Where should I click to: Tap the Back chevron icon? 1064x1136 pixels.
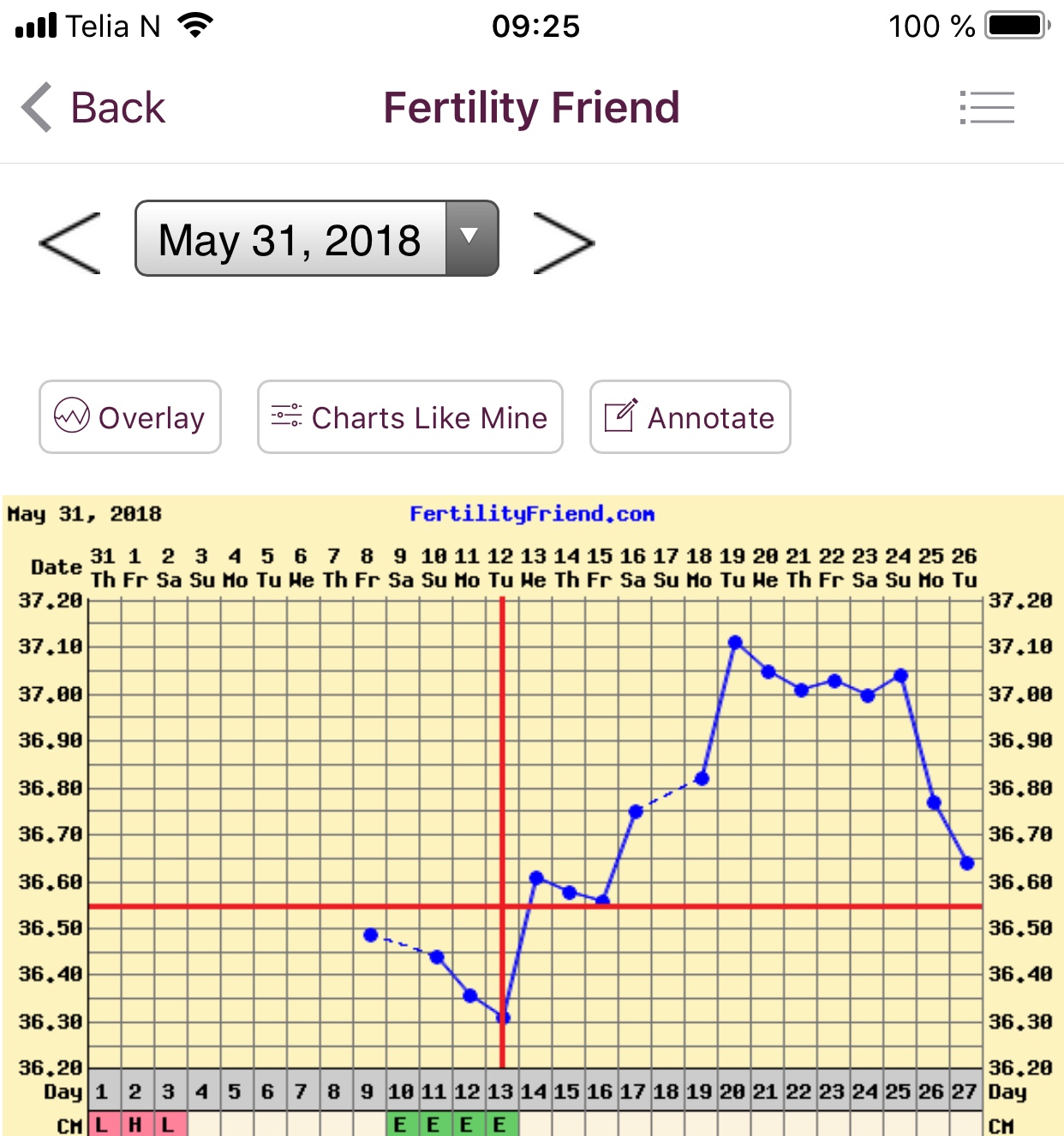click(37, 108)
